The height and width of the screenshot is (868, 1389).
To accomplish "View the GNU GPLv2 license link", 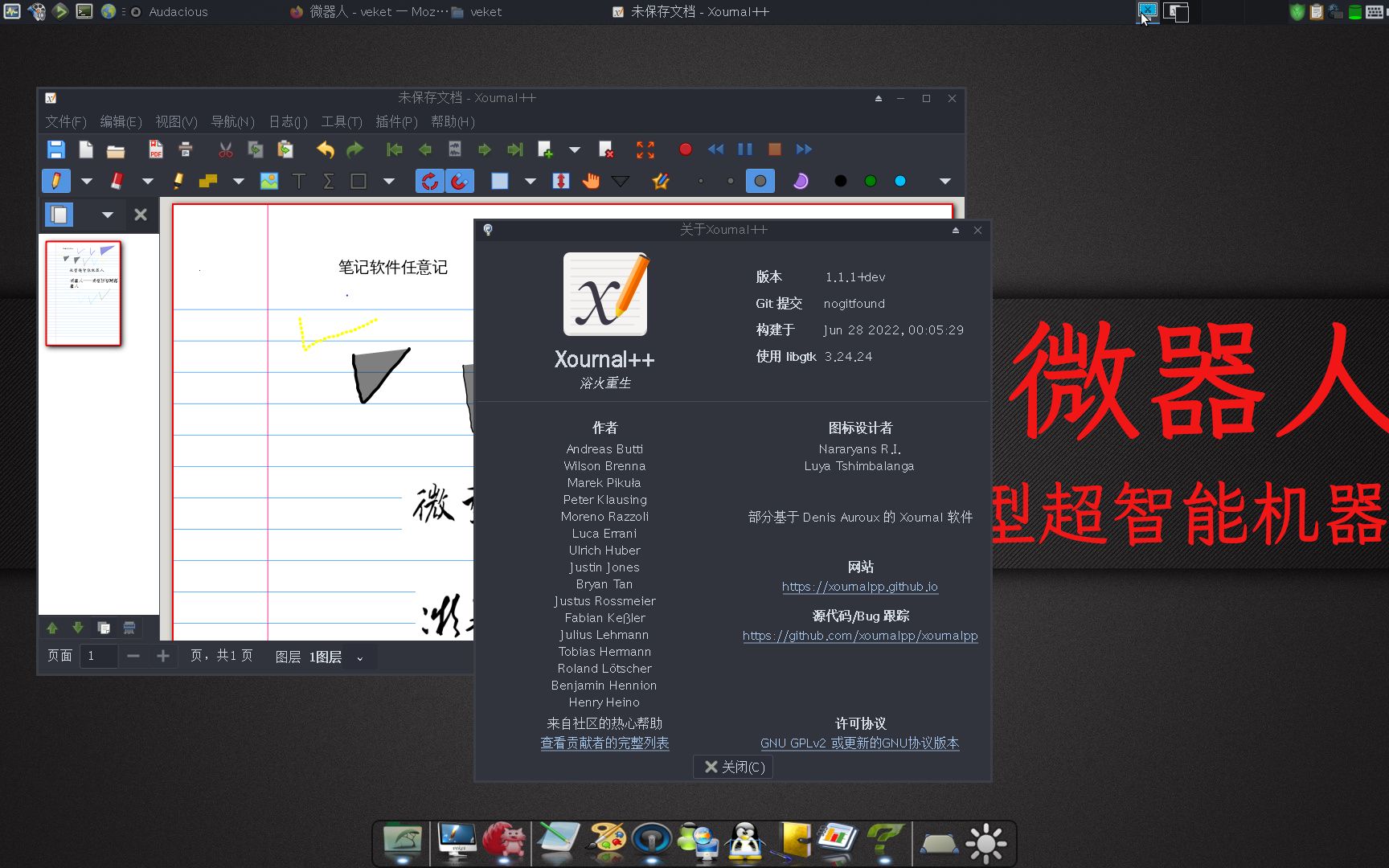I will 860,743.
